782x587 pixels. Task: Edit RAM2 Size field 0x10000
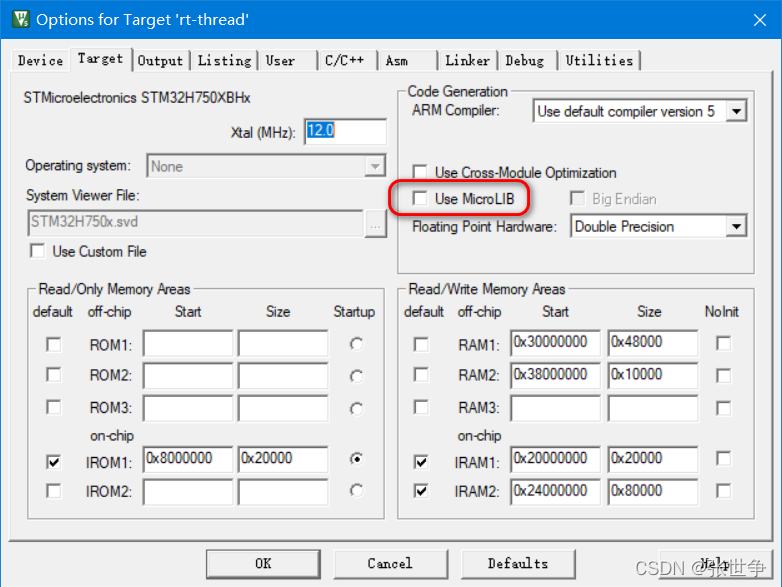pos(653,375)
